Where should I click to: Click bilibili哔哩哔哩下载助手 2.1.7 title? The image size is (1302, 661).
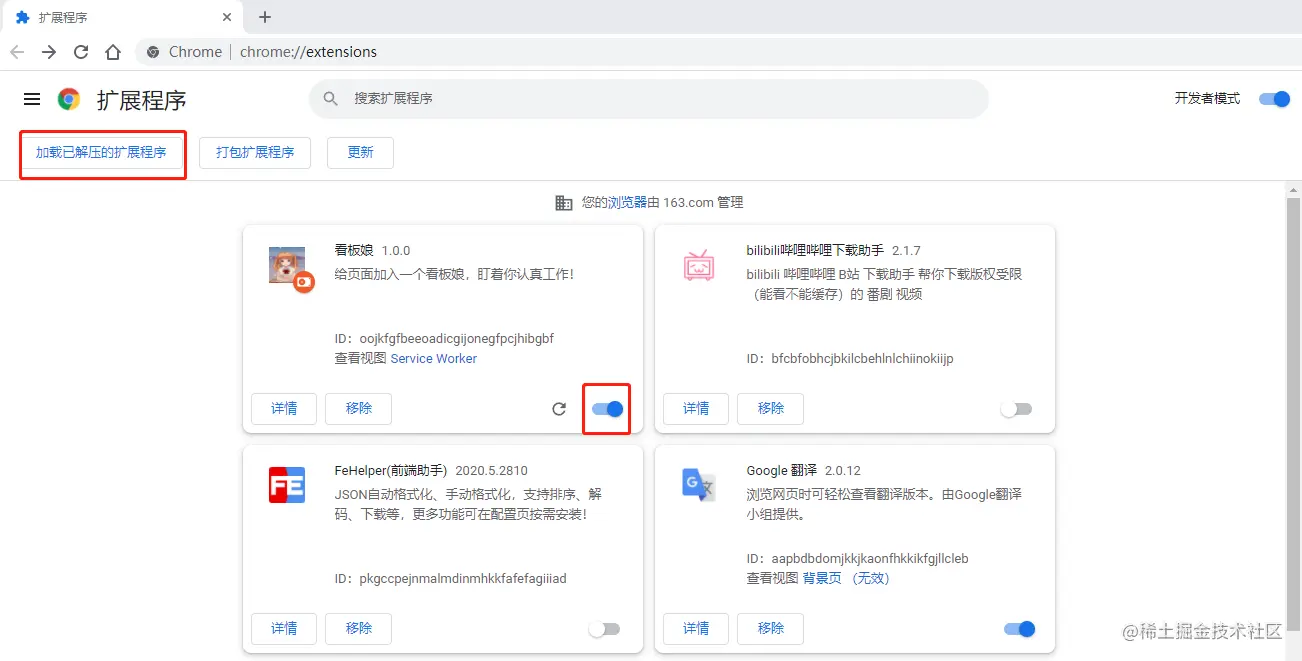pos(833,251)
